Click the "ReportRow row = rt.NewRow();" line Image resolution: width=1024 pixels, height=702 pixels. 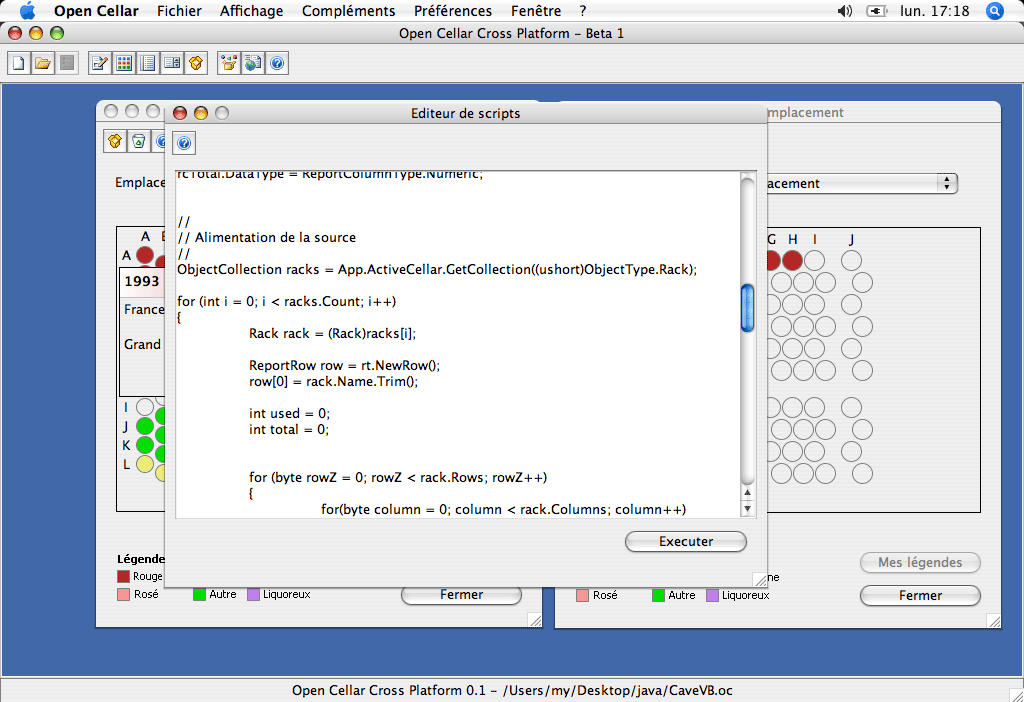pyautogui.click(x=344, y=366)
